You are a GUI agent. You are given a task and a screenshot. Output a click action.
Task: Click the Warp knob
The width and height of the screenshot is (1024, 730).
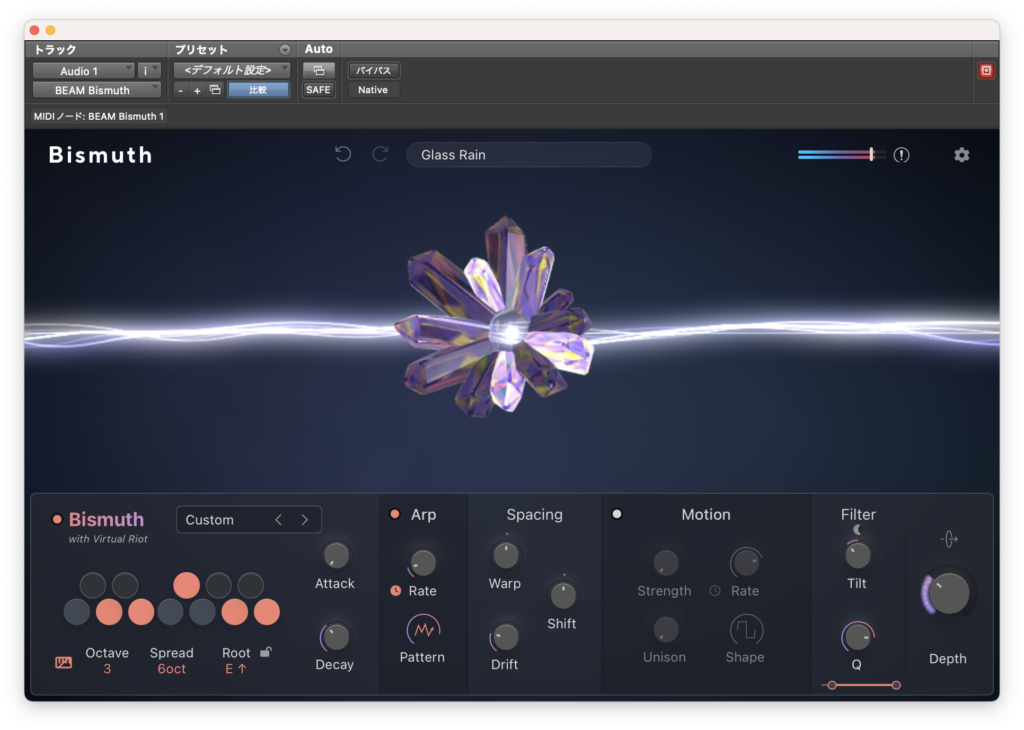(x=505, y=556)
